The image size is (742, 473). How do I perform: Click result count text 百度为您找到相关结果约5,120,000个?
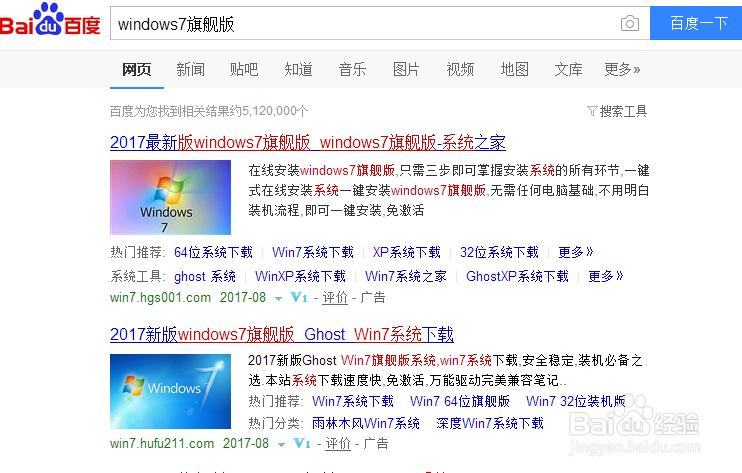click(x=209, y=111)
